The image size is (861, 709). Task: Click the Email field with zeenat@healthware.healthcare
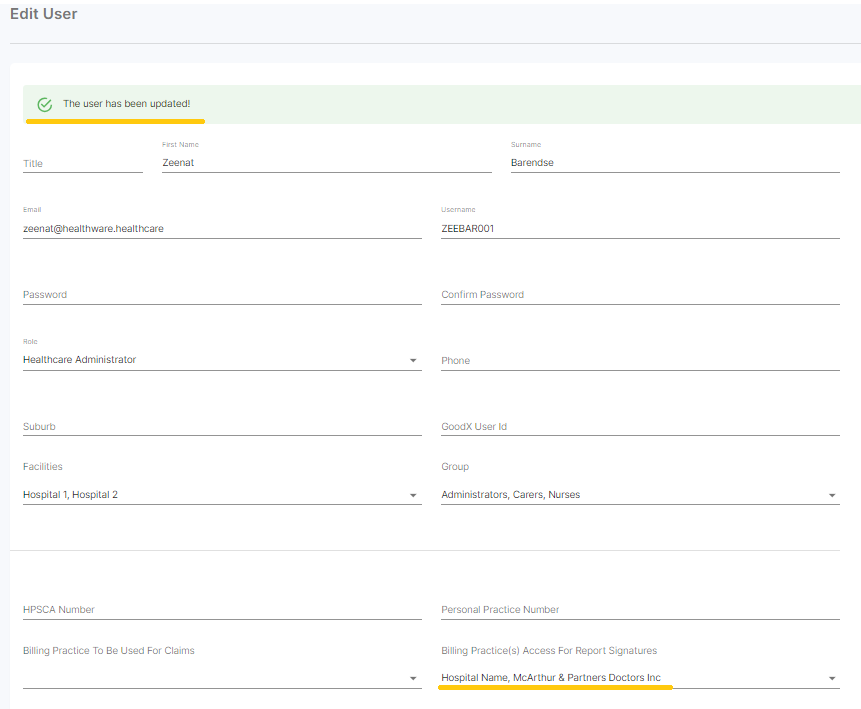coord(221,228)
